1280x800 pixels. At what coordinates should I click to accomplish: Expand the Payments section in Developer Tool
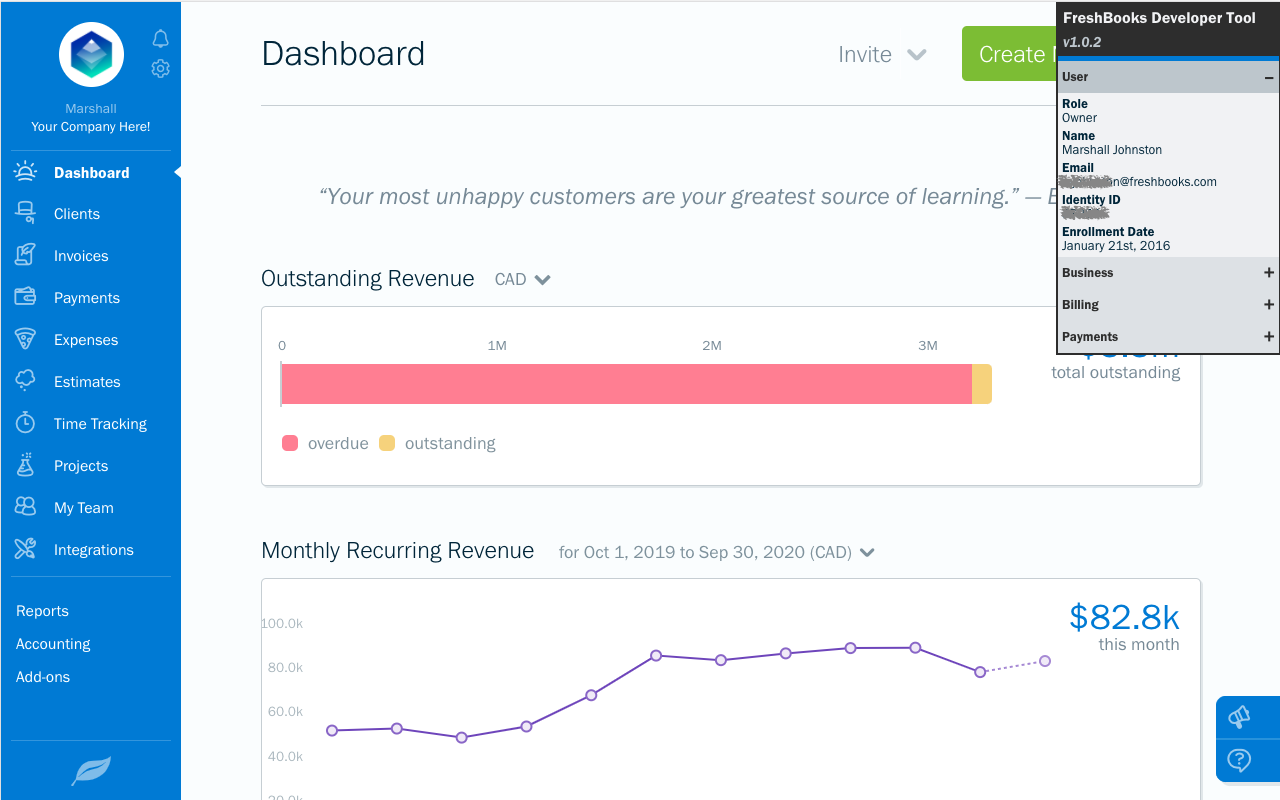point(1268,337)
